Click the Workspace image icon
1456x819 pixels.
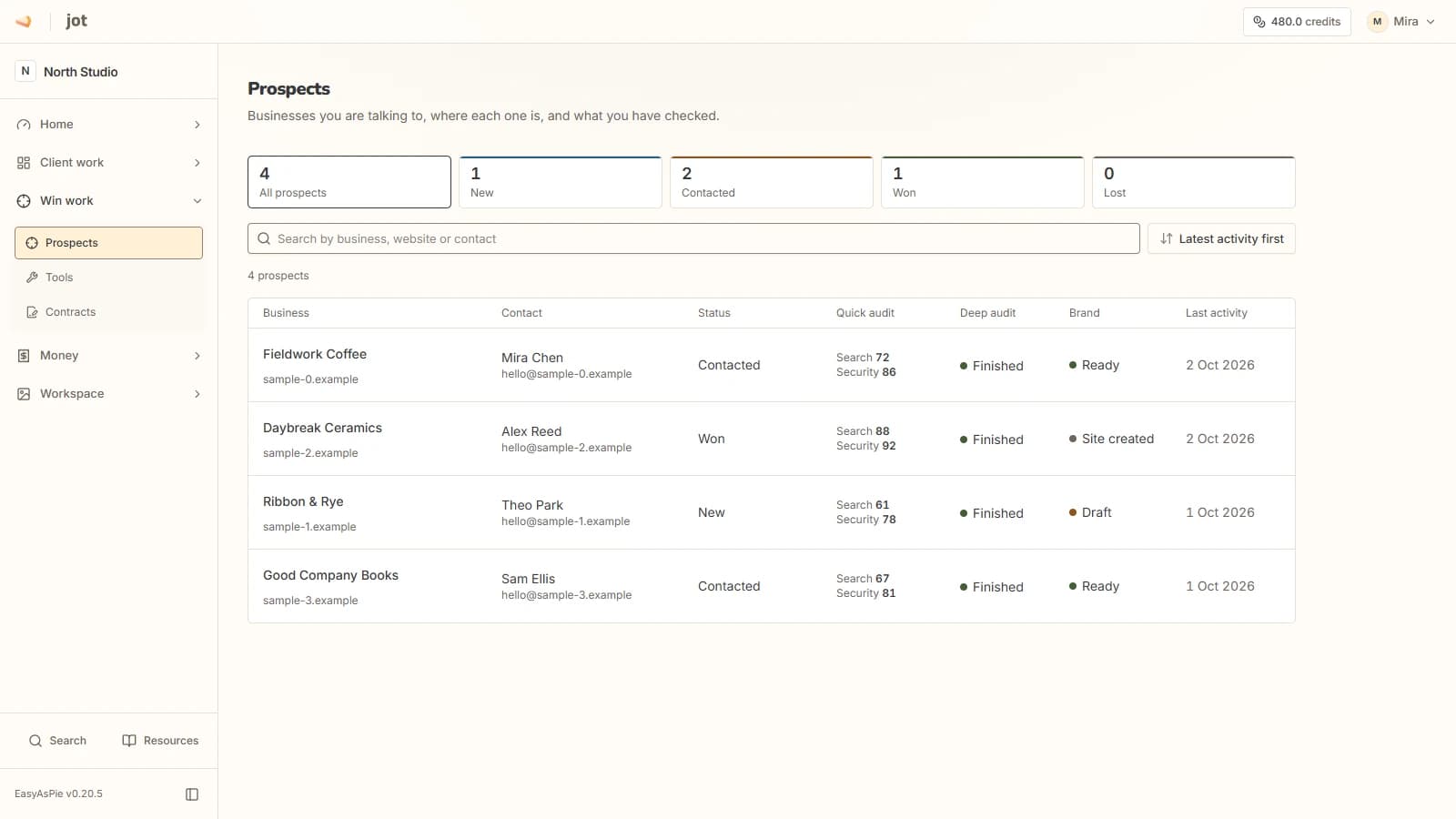pyautogui.click(x=24, y=394)
